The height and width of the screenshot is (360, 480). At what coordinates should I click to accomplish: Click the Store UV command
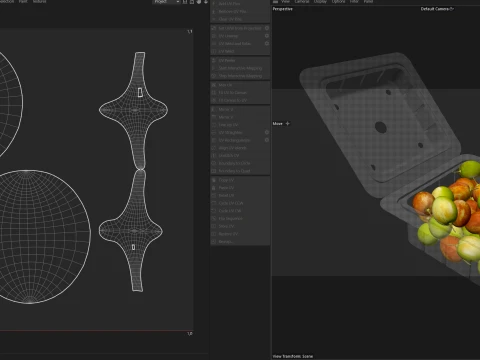tap(228, 226)
